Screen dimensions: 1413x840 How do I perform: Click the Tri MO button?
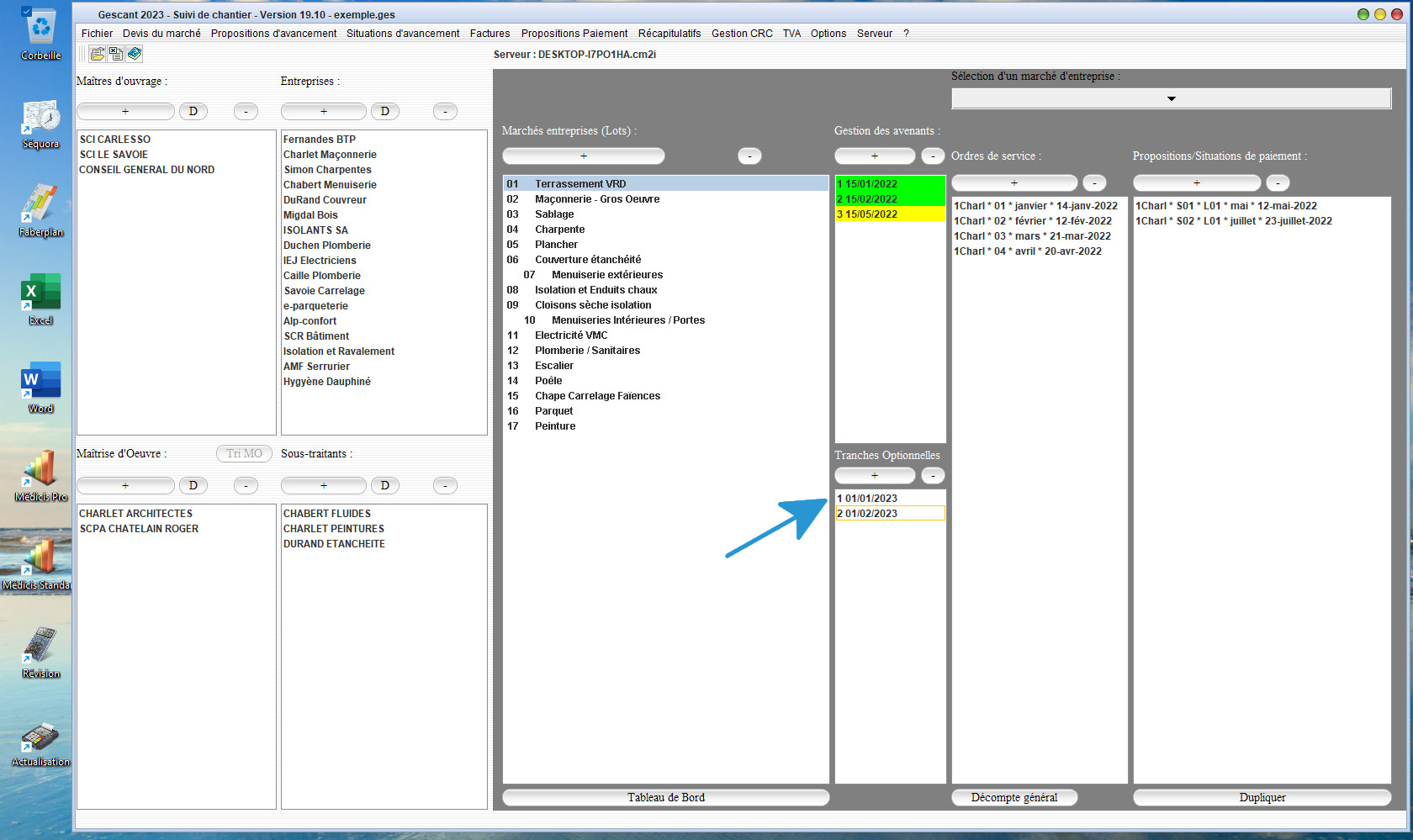244,453
